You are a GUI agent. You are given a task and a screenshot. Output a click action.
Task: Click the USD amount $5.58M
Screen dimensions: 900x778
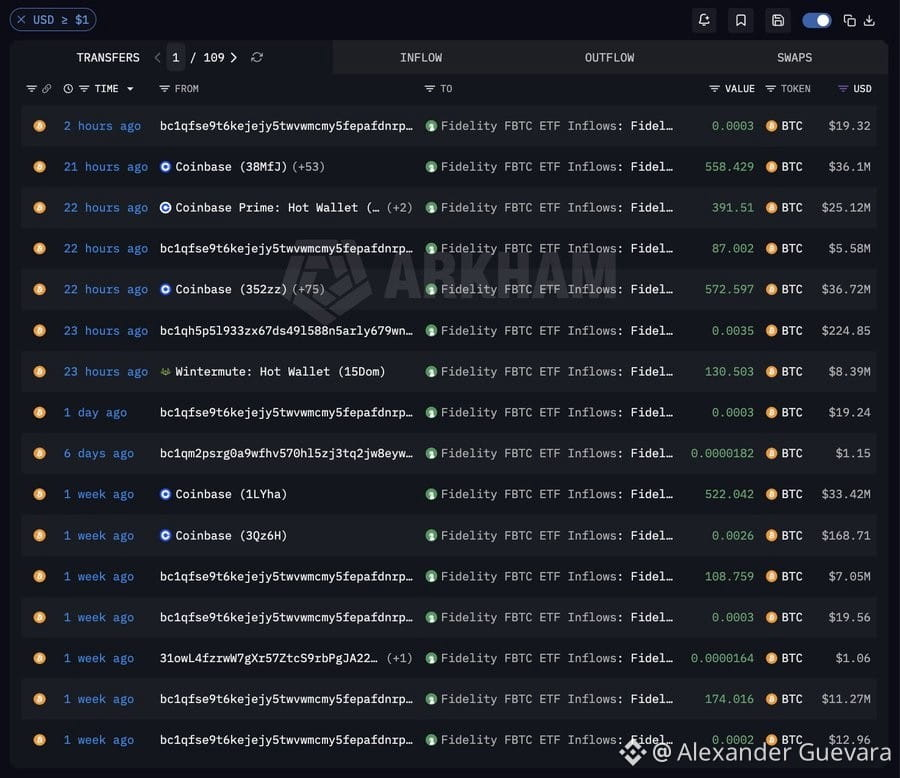tap(849, 249)
